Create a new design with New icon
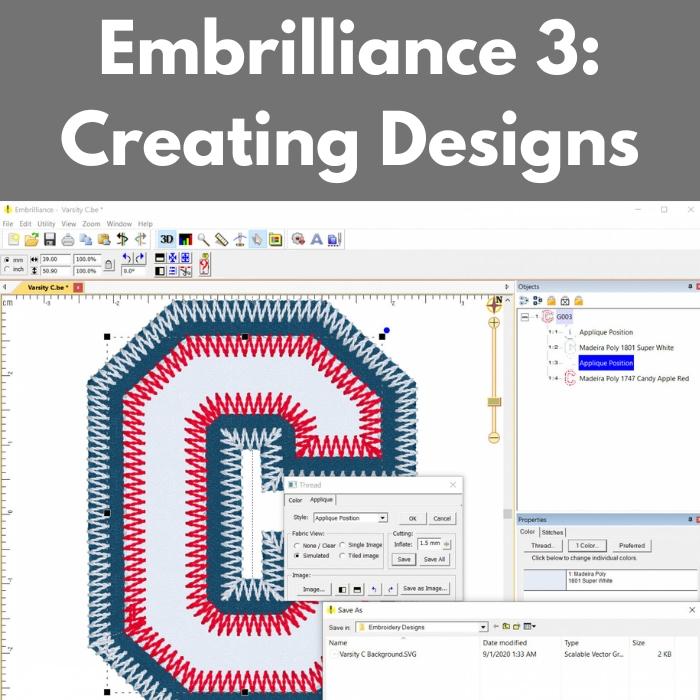This screenshot has width=700, height=700. pyautogui.click(x=14, y=240)
